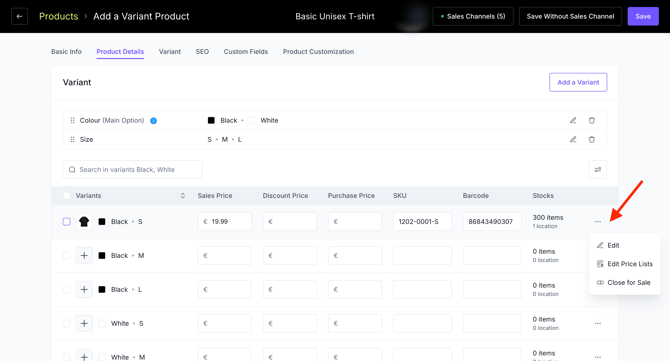The image size is (670, 361).
Task: Choose Edit Price Lists from context menu
Action: click(624, 264)
